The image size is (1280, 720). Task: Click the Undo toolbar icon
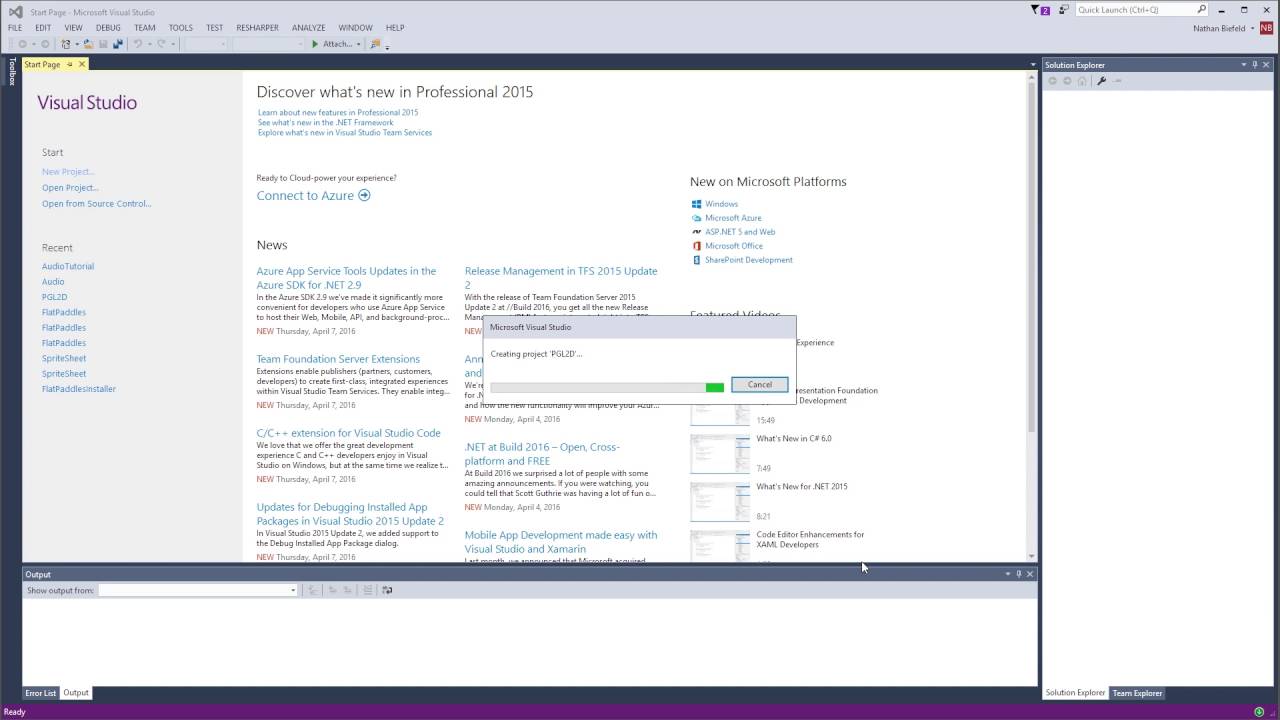click(x=138, y=44)
